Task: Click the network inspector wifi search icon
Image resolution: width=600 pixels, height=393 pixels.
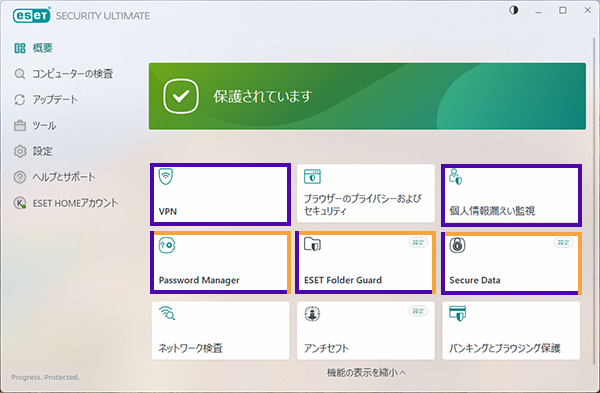Action: click(x=167, y=313)
